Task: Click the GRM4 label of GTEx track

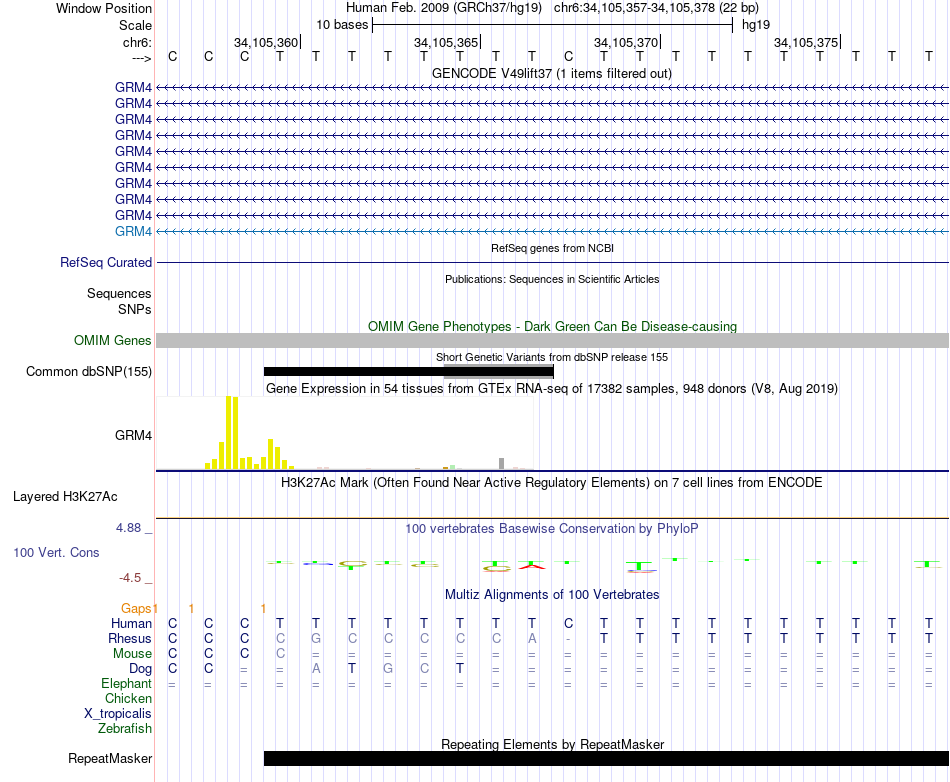Action: point(133,436)
